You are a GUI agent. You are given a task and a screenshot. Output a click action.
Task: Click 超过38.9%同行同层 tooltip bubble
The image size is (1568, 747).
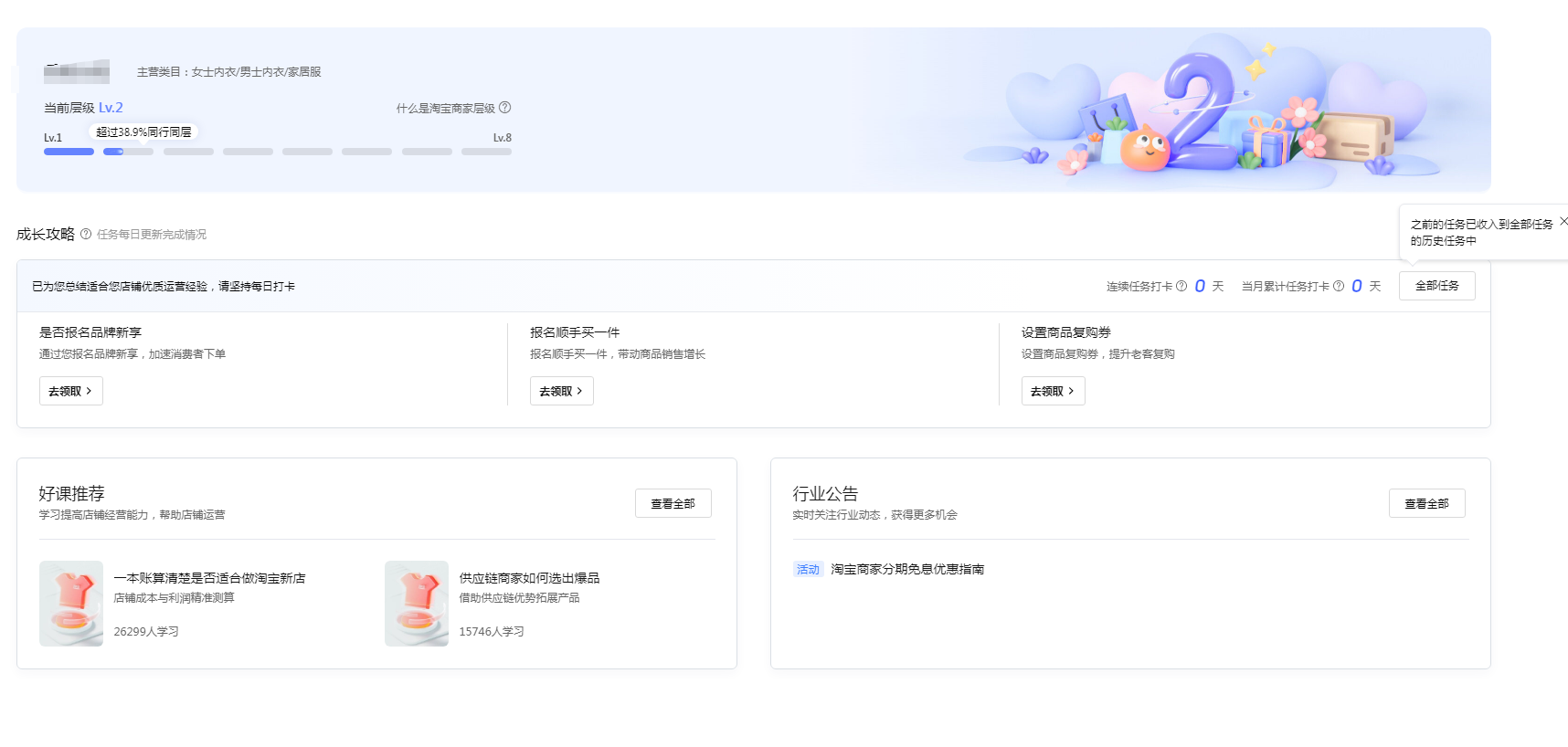(x=143, y=132)
